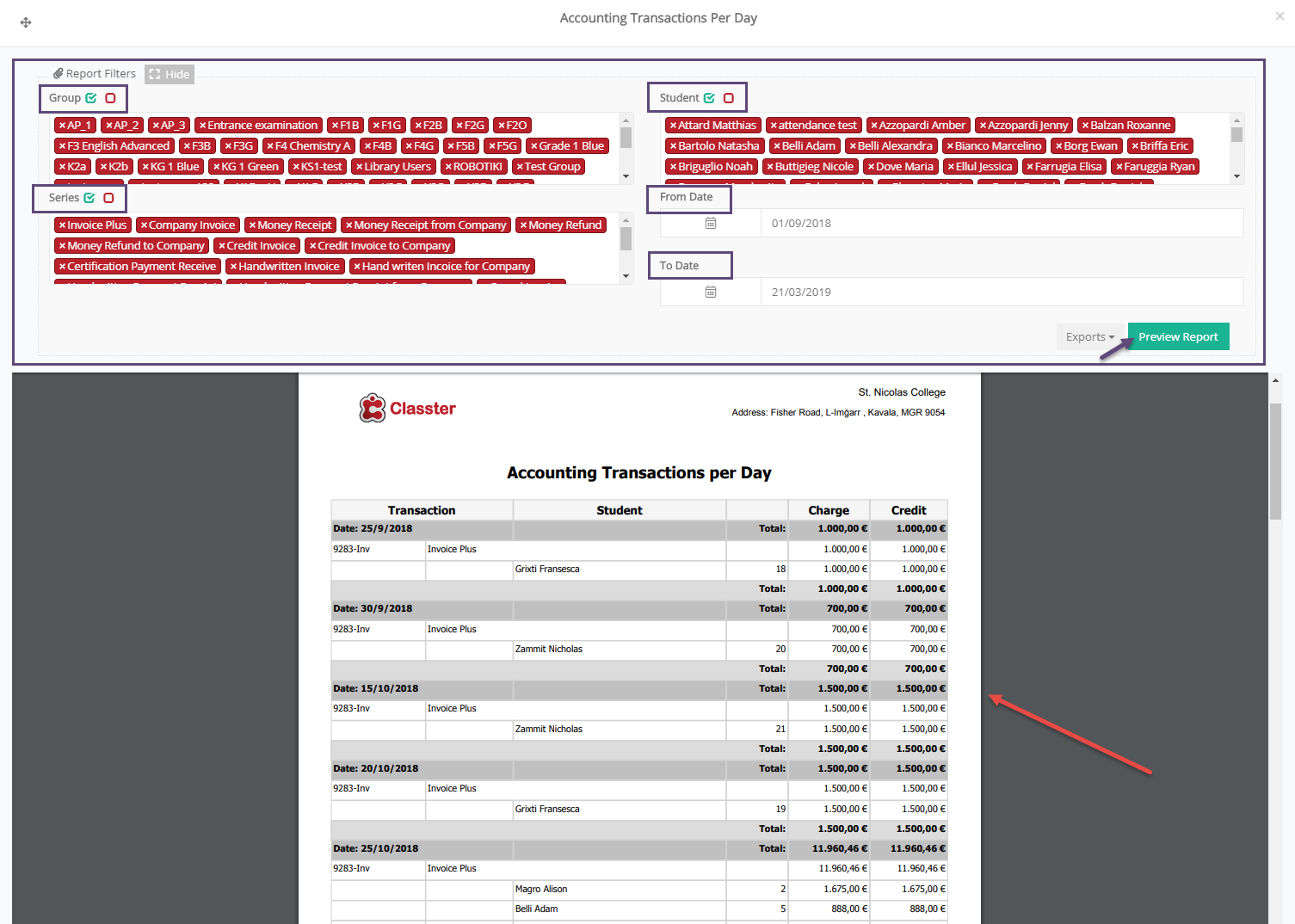
Task: Remove the Entrance examination group tag
Action: (x=202, y=126)
